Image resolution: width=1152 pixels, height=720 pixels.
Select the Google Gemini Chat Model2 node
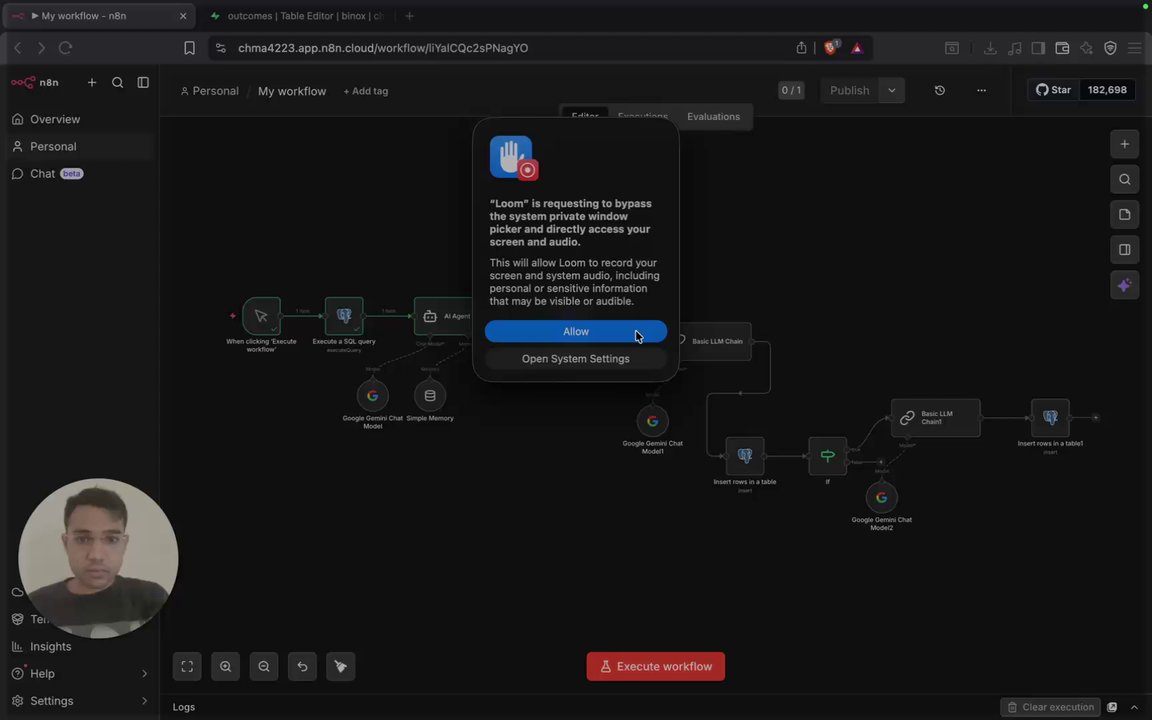pyautogui.click(x=882, y=497)
